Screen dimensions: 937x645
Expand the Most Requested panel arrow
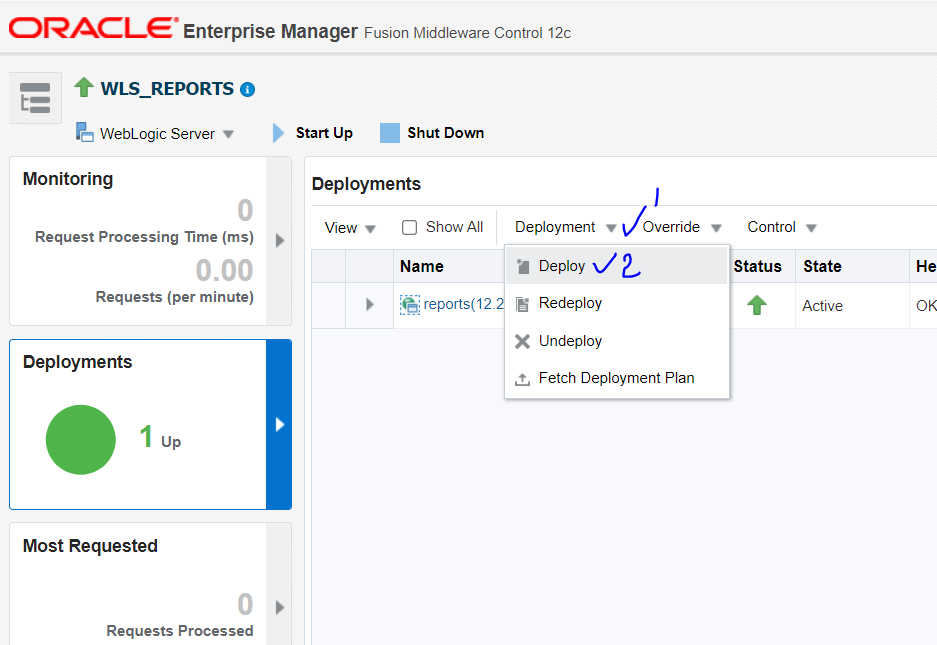[279, 607]
